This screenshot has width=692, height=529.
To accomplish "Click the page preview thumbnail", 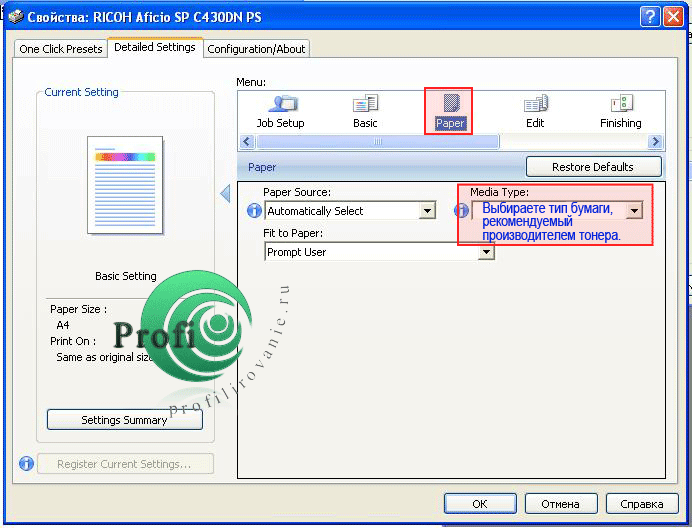I will coord(125,185).
